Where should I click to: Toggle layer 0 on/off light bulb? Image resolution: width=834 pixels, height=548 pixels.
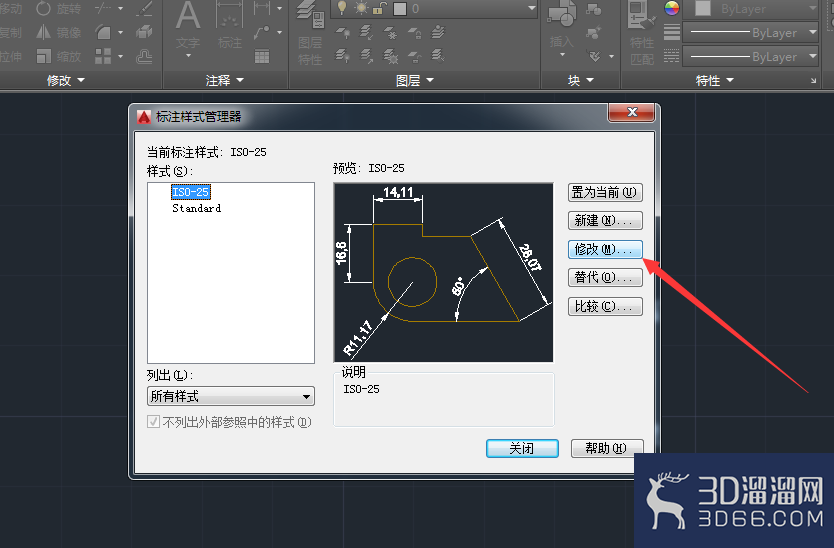point(342,7)
